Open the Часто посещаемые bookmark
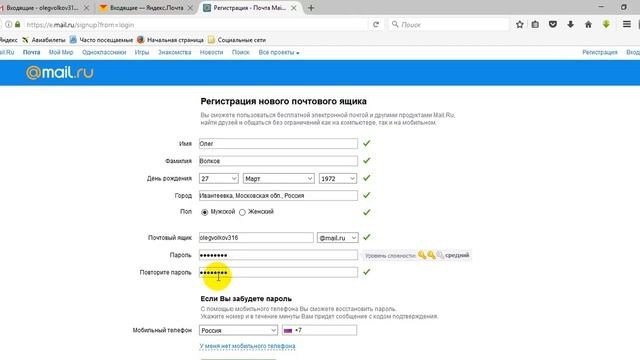The height and width of the screenshot is (360, 640). coord(102,40)
